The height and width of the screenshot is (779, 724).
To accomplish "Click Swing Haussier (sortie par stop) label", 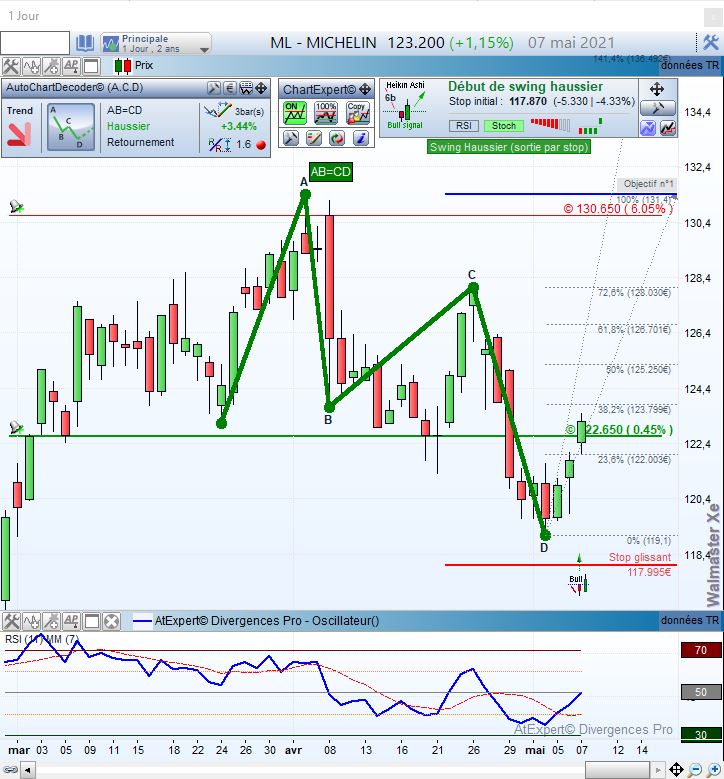I will point(509,147).
